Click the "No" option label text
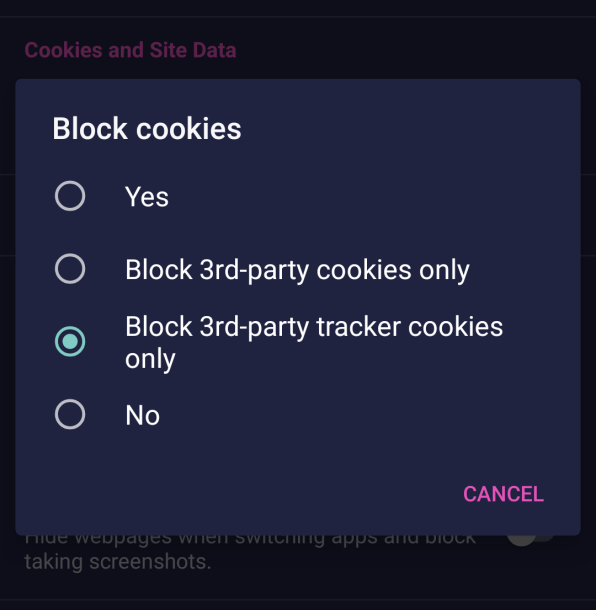 pos(142,415)
